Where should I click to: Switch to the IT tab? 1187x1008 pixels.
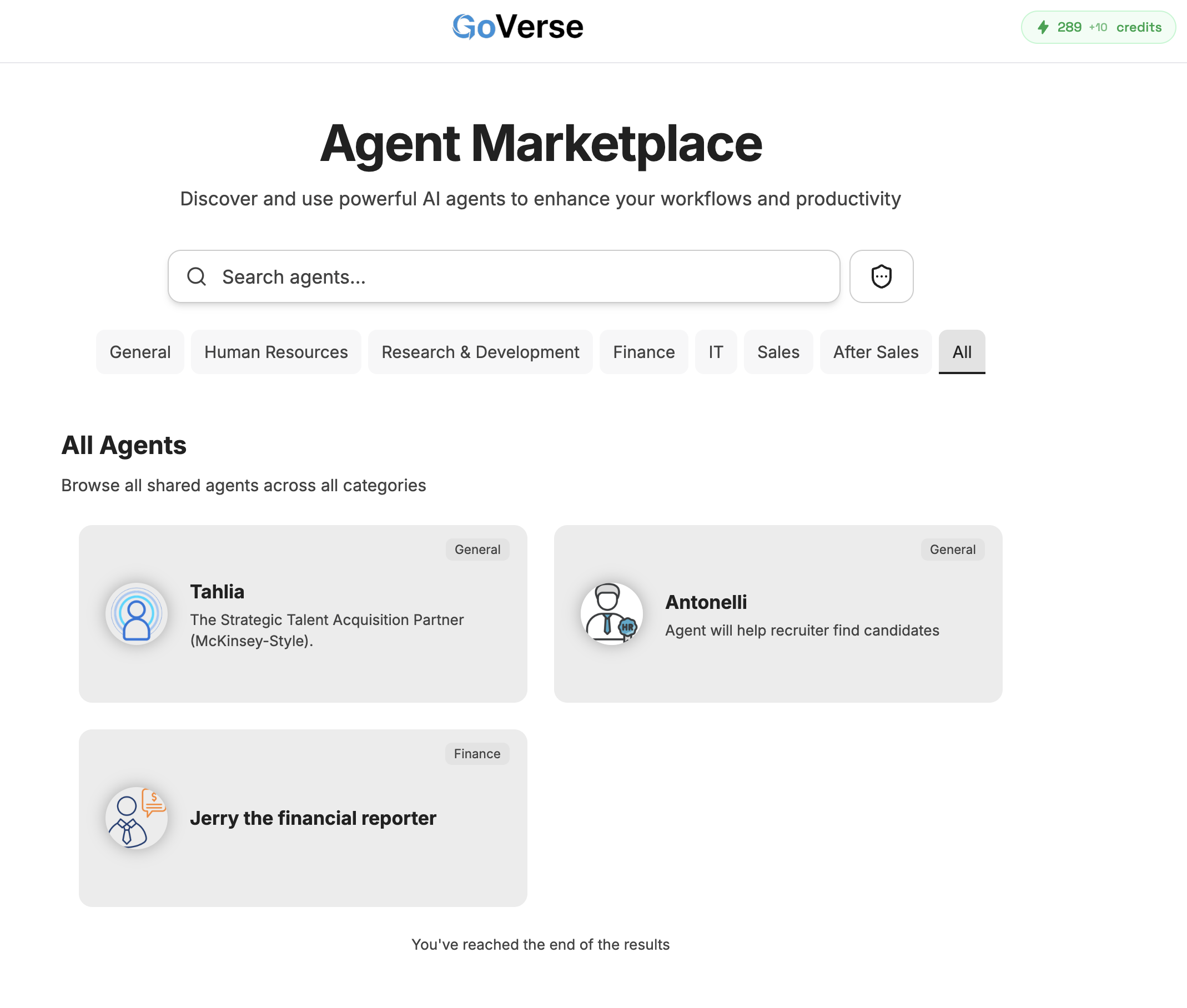pos(716,352)
